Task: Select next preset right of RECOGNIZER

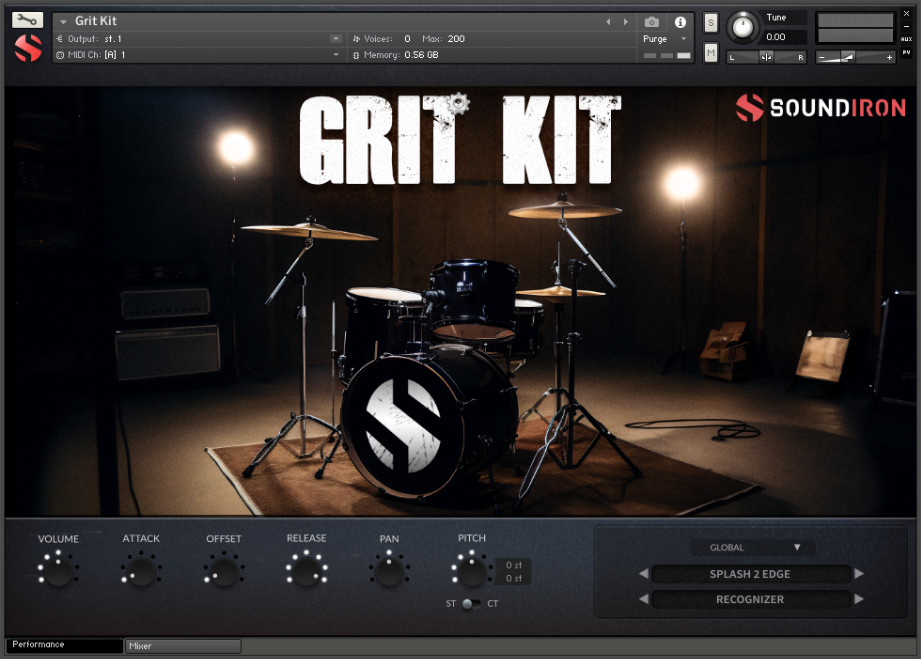Action: [859, 599]
